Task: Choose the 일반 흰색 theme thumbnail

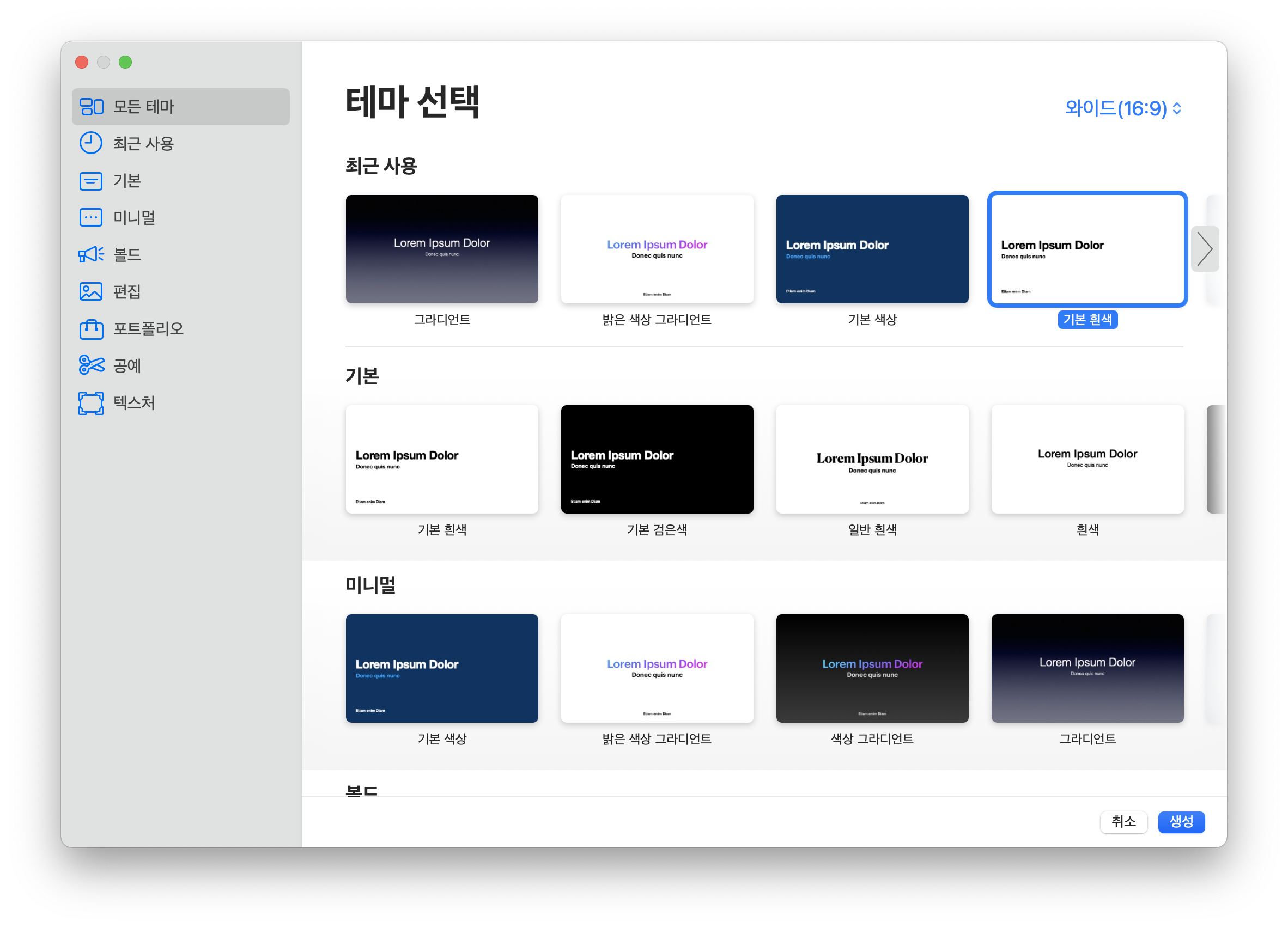Action: pyautogui.click(x=872, y=459)
